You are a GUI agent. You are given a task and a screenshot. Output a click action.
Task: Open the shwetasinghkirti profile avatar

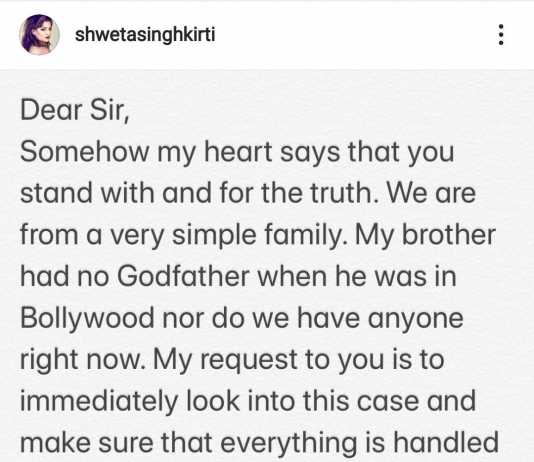point(40,34)
